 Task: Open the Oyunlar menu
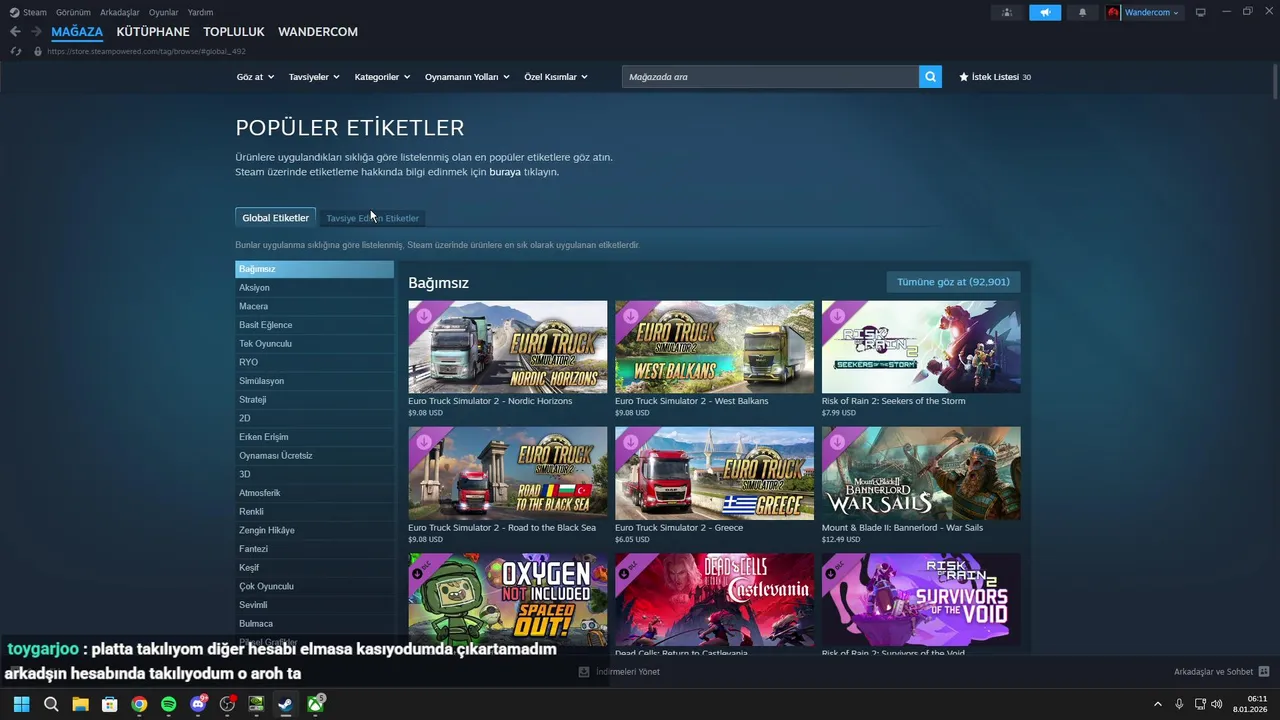point(164,12)
